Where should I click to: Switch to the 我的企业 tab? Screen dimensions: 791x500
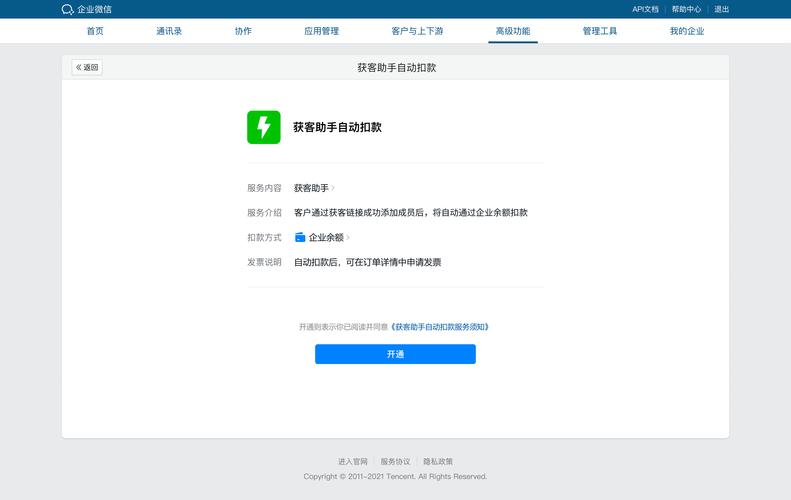coord(687,31)
